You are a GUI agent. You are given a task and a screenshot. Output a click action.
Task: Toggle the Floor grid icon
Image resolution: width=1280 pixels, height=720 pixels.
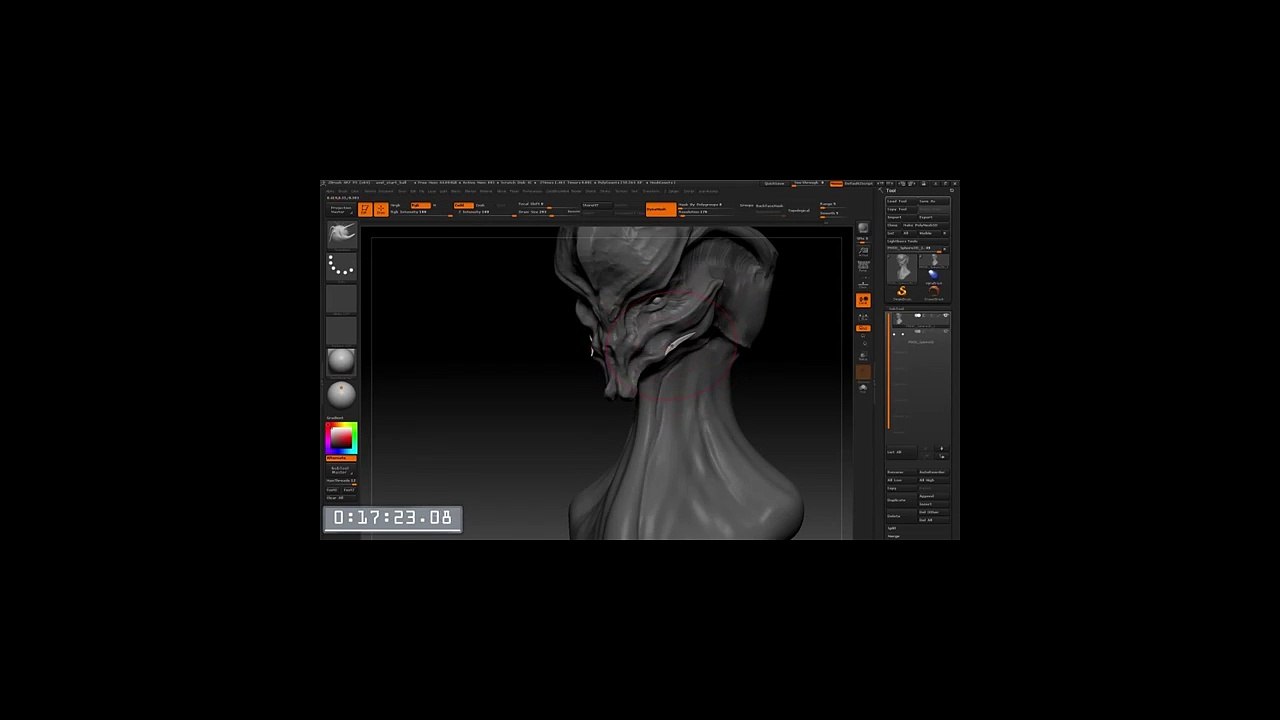pyautogui.click(x=863, y=282)
